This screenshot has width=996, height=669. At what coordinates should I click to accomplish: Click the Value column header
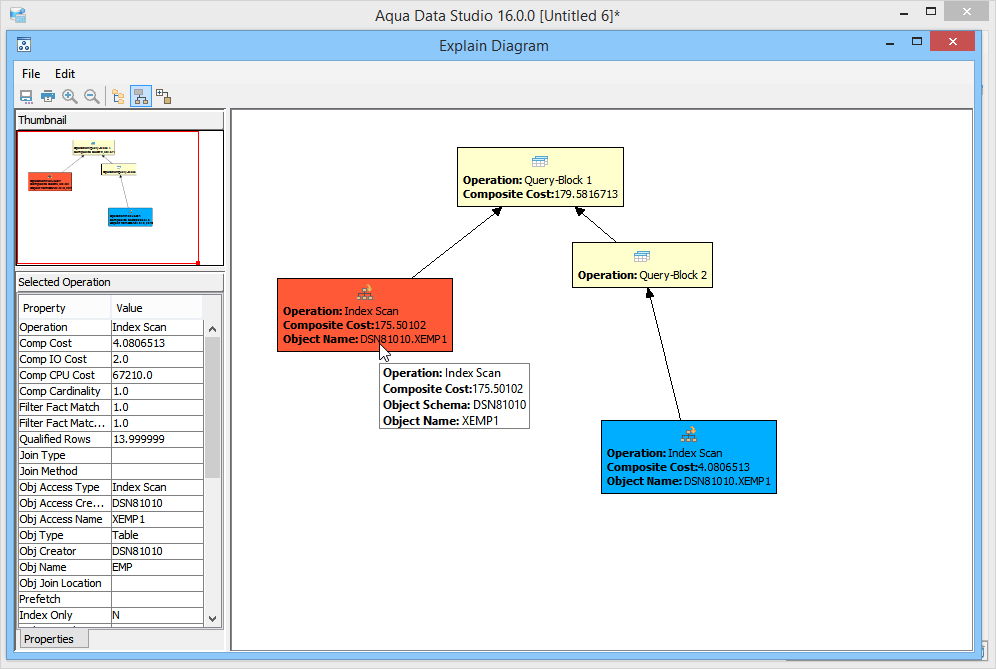(157, 308)
